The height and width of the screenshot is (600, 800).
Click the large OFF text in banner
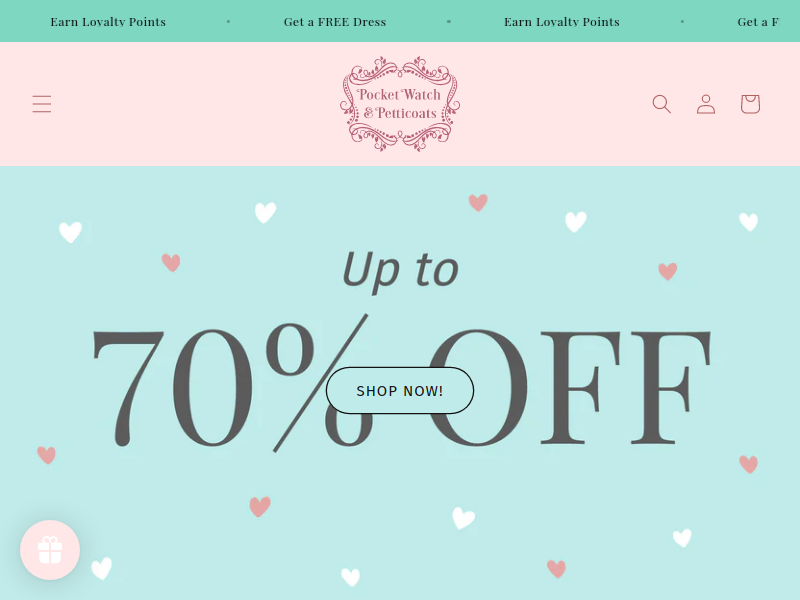571,388
